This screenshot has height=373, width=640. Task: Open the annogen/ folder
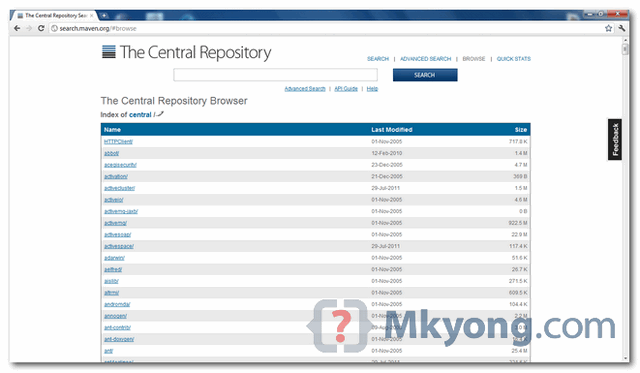click(116, 316)
